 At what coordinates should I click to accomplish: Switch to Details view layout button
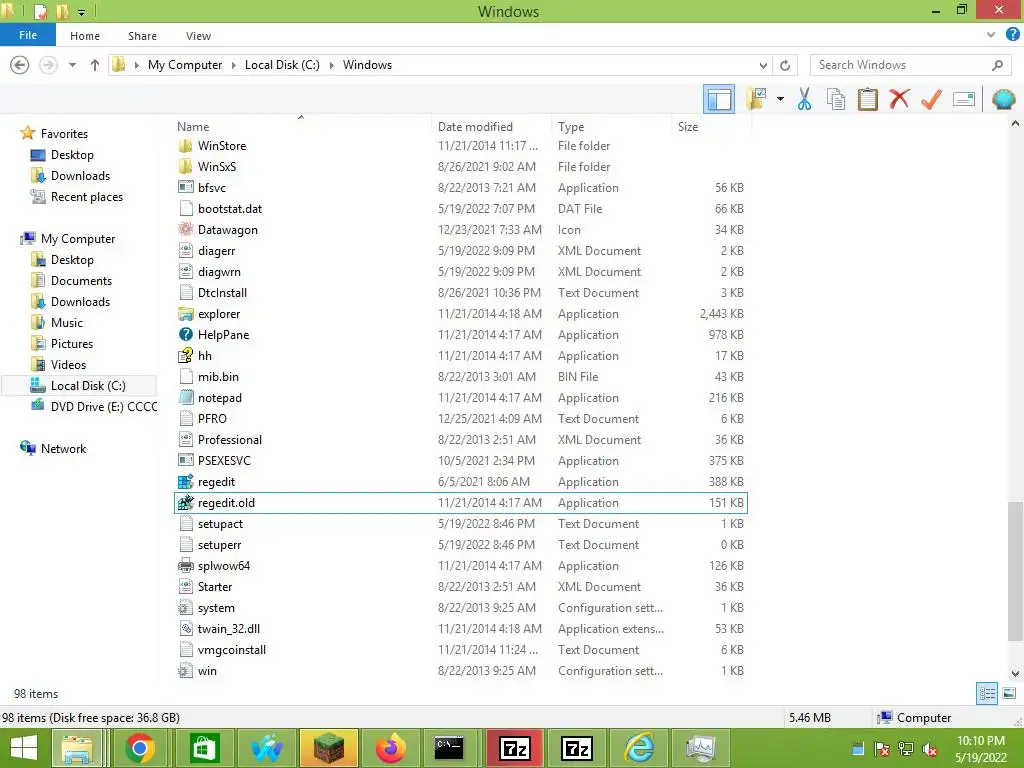pyautogui.click(x=987, y=694)
